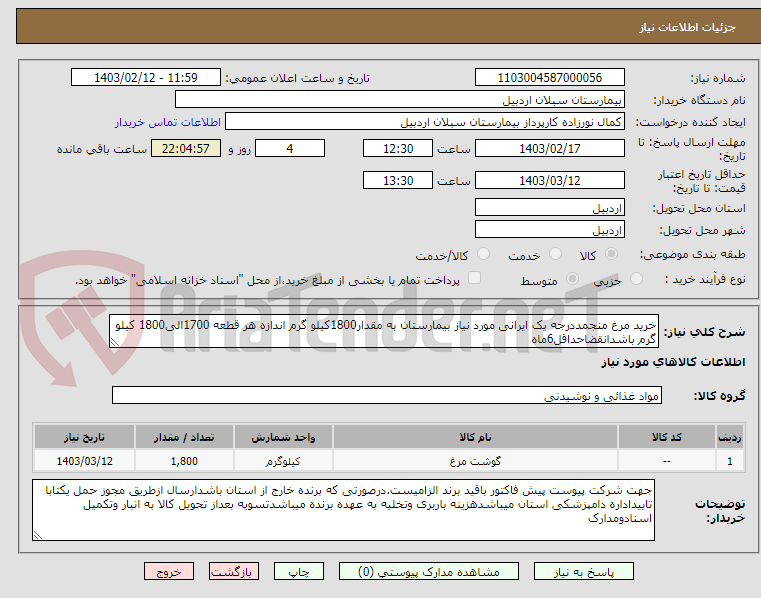This screenshot has width=761, height=598.
Task: Click the جزئیات اطلاعات نیاز page title
Action: tap(687, 27)
